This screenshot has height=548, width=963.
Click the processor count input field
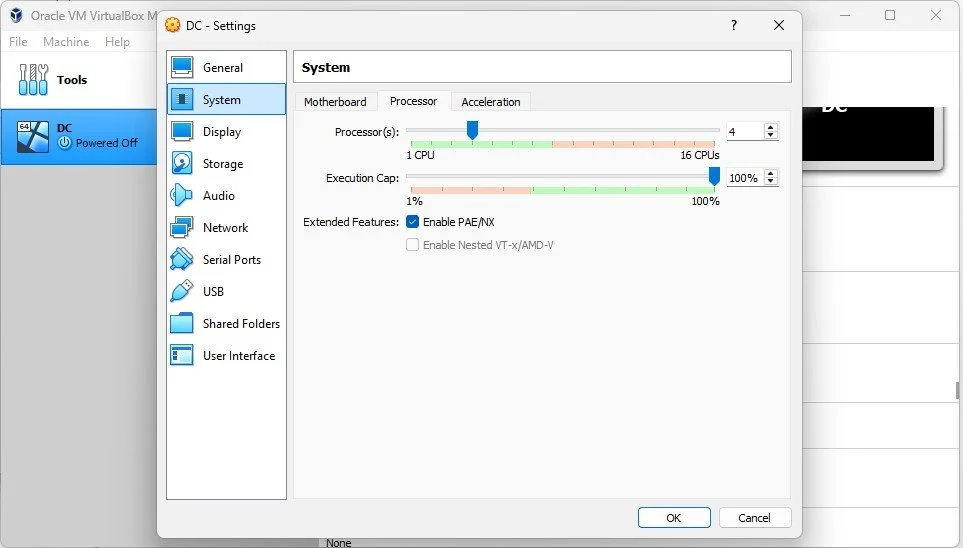[745, 131]
